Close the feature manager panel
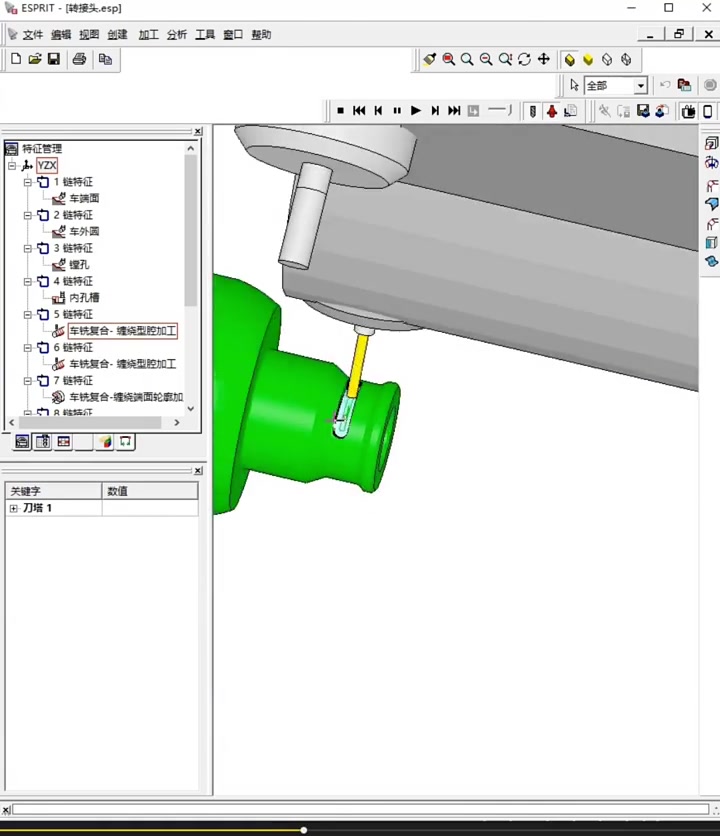The image size is (720, 836). click(198, 131)
